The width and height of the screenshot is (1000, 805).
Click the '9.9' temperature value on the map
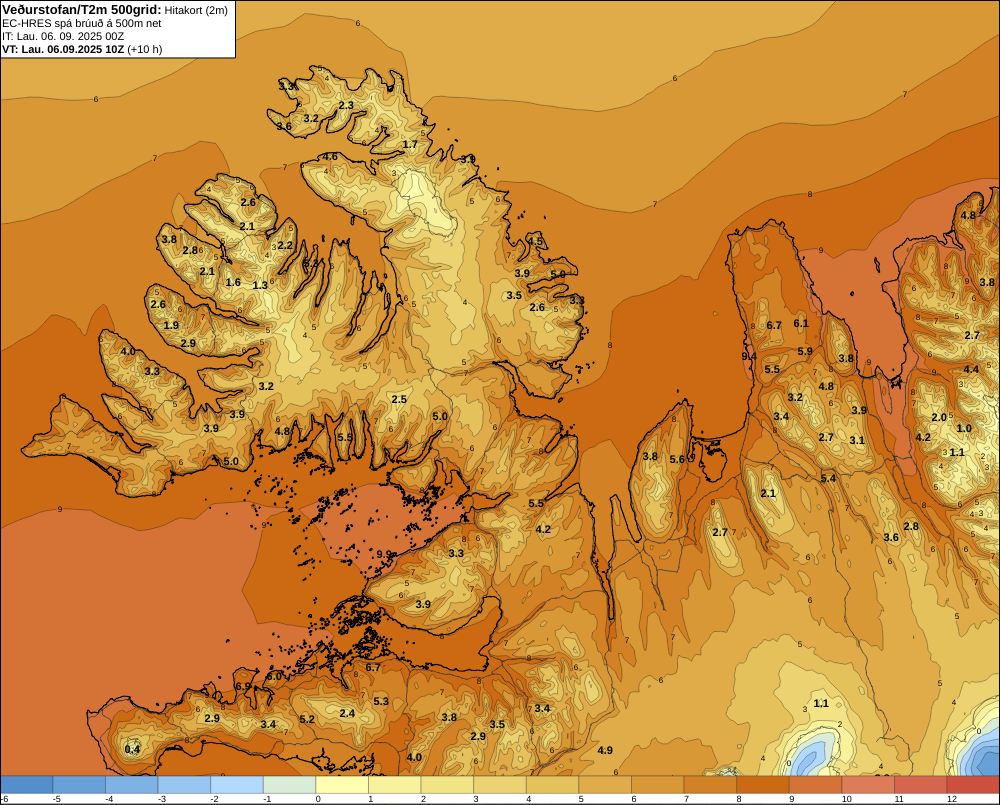click(x=384, y=554)
